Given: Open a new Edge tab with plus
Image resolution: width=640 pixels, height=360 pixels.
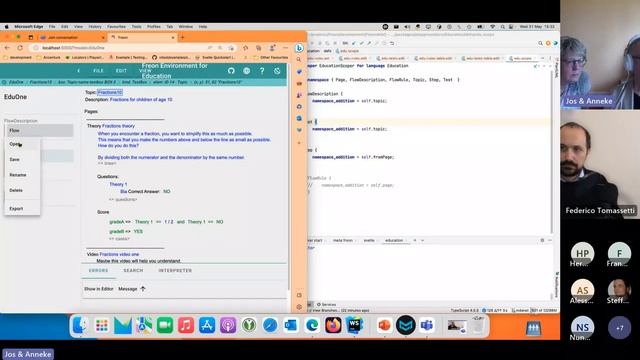Looking at the screenshot, I should pos(182,38).
